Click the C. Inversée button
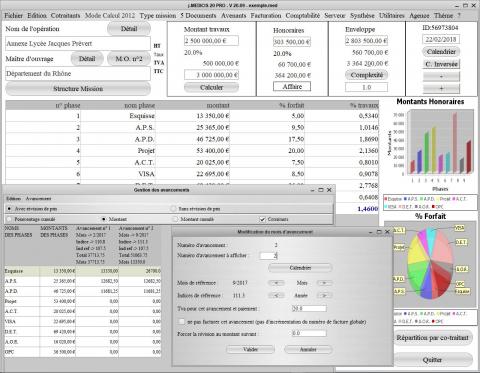The height and width of the screenshot is (373, 480). [441, 64]
